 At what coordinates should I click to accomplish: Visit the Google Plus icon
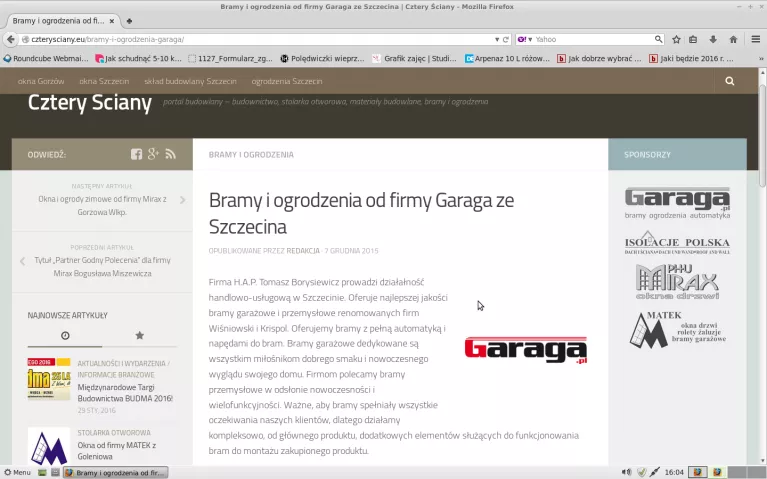(x=154, y=154)
